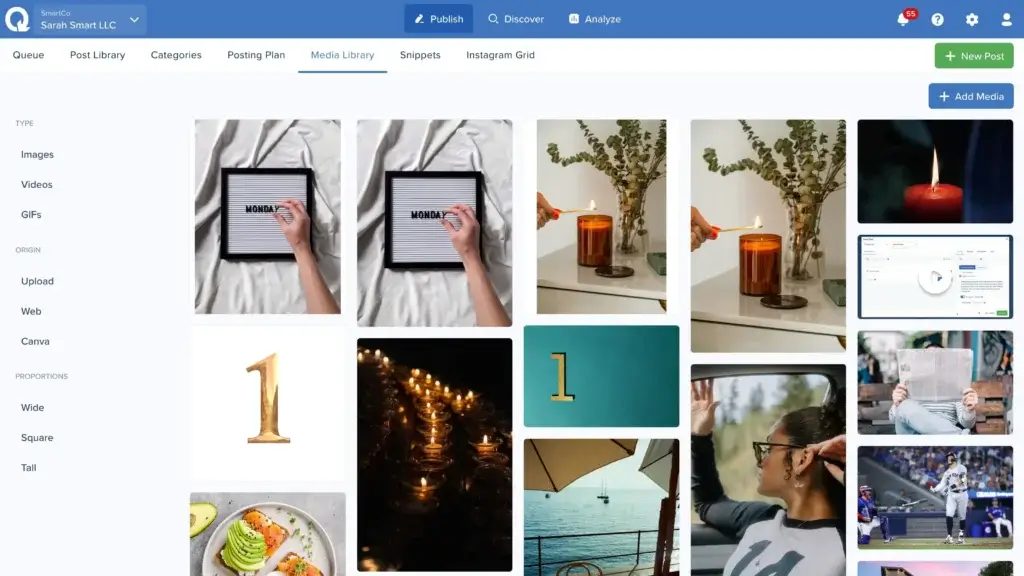Click the green New Post button
The width and height of the screenshot is (1024, 576).
coord(974,56)
